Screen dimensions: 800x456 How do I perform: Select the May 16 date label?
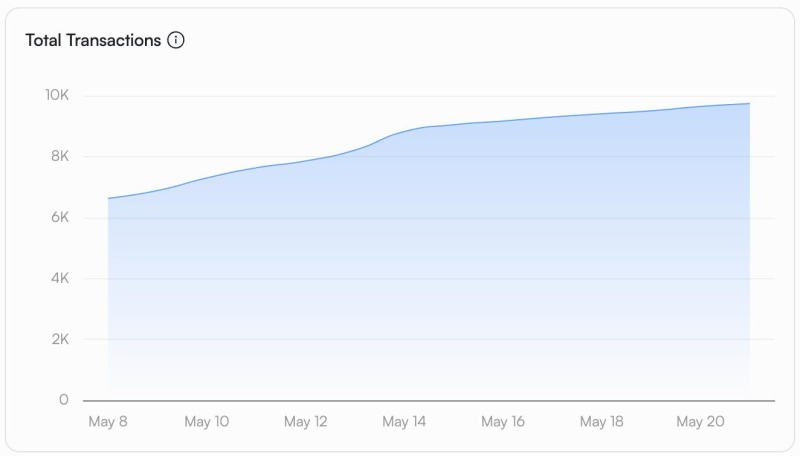coord(503,422)
